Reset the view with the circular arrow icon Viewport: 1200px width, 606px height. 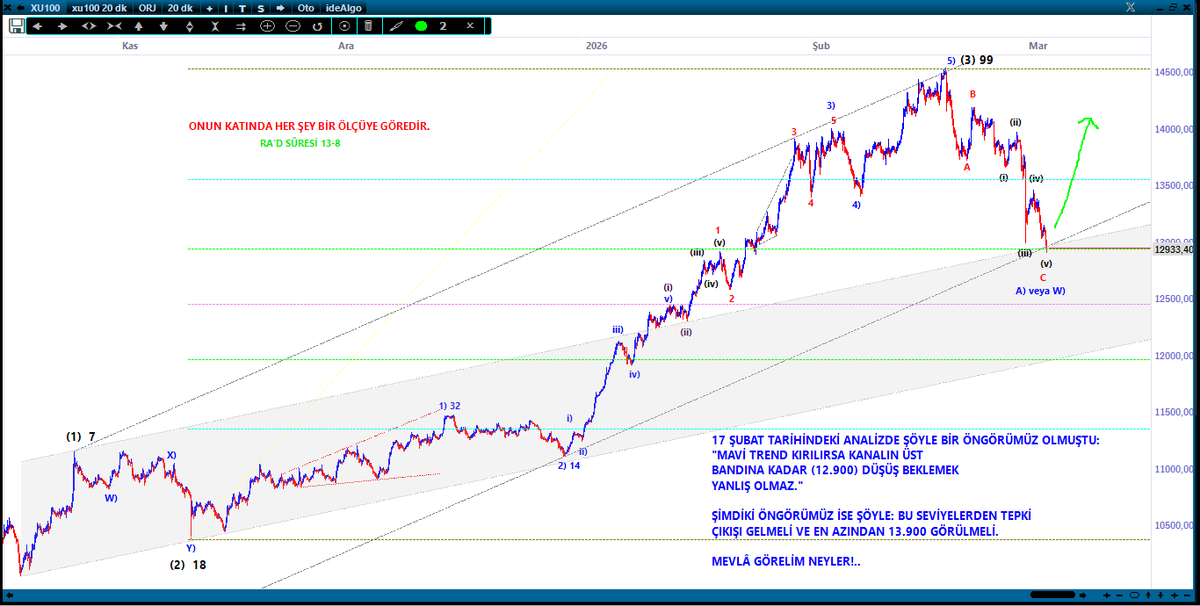pos(318,26)
